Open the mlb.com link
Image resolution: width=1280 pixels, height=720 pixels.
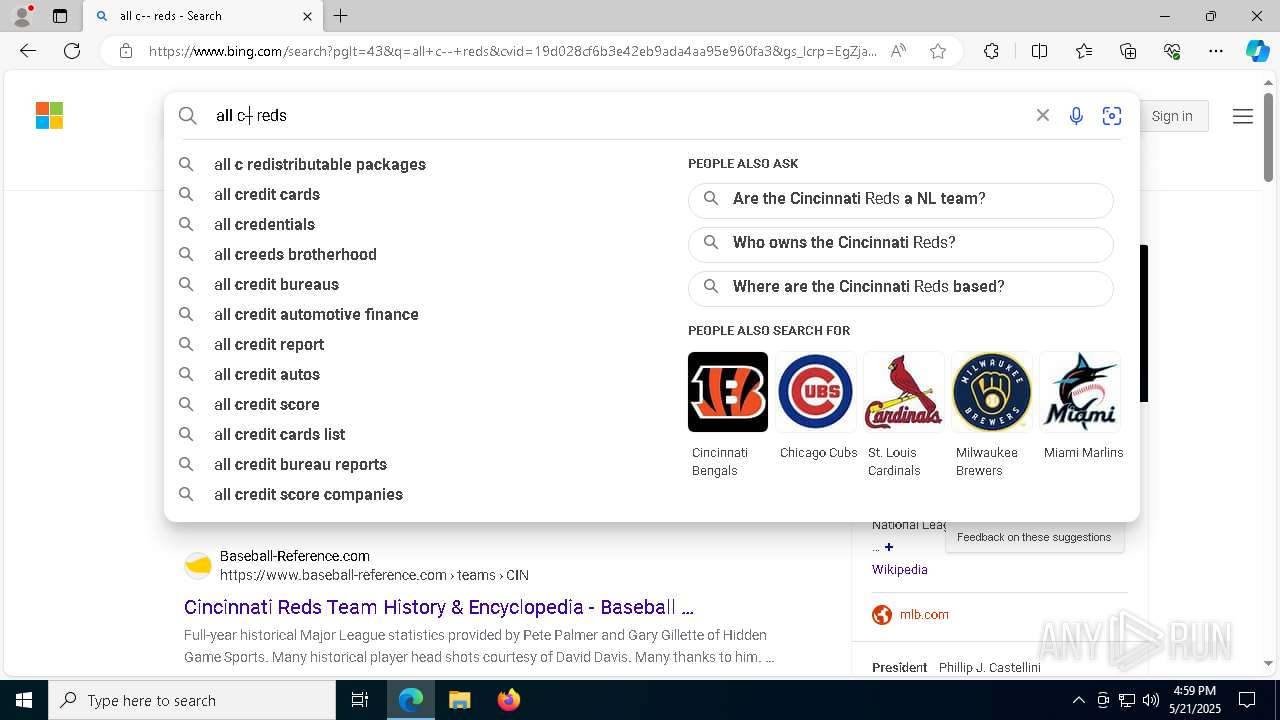[x=924, y=615]
